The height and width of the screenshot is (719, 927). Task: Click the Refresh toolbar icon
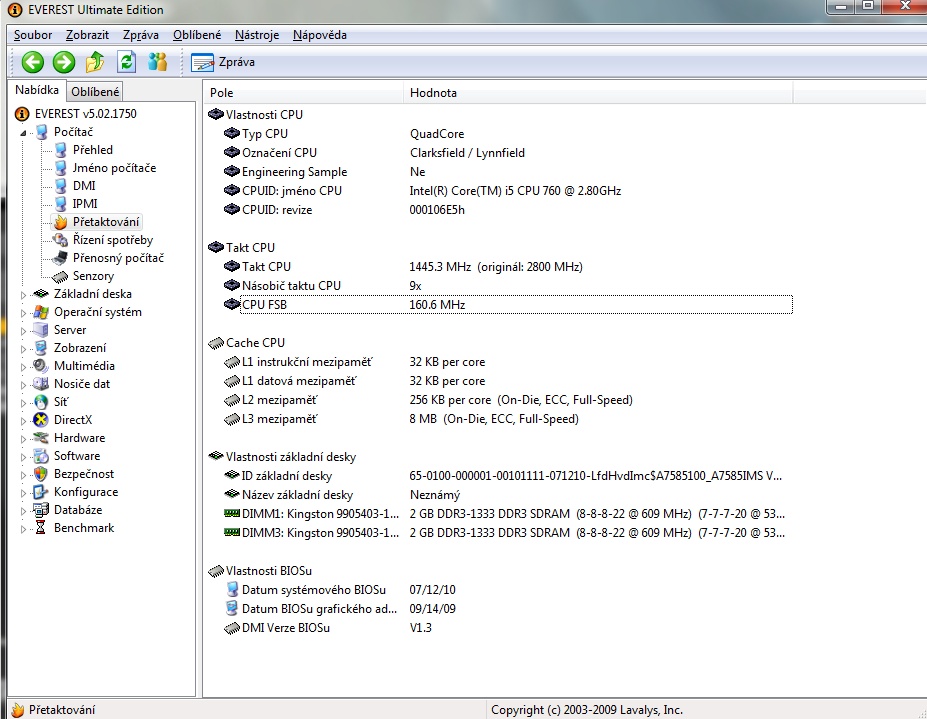click(126, 62)
